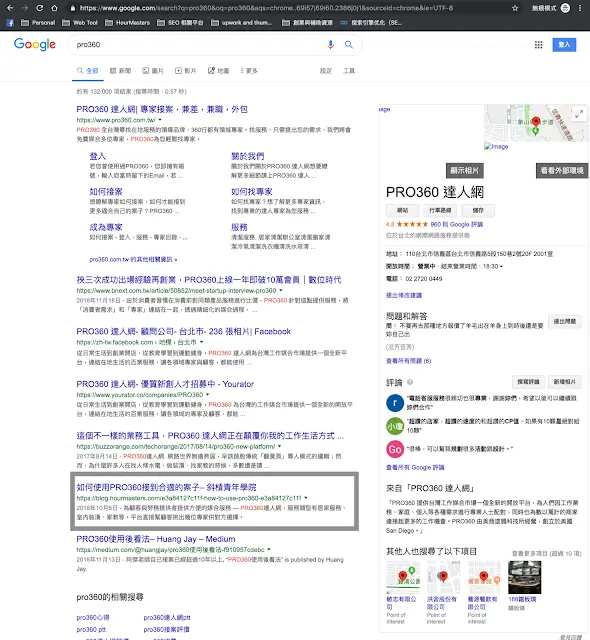Open search Settings link
Image resolution: width=590 pixels, height=640 pixels.
point(326,71)
